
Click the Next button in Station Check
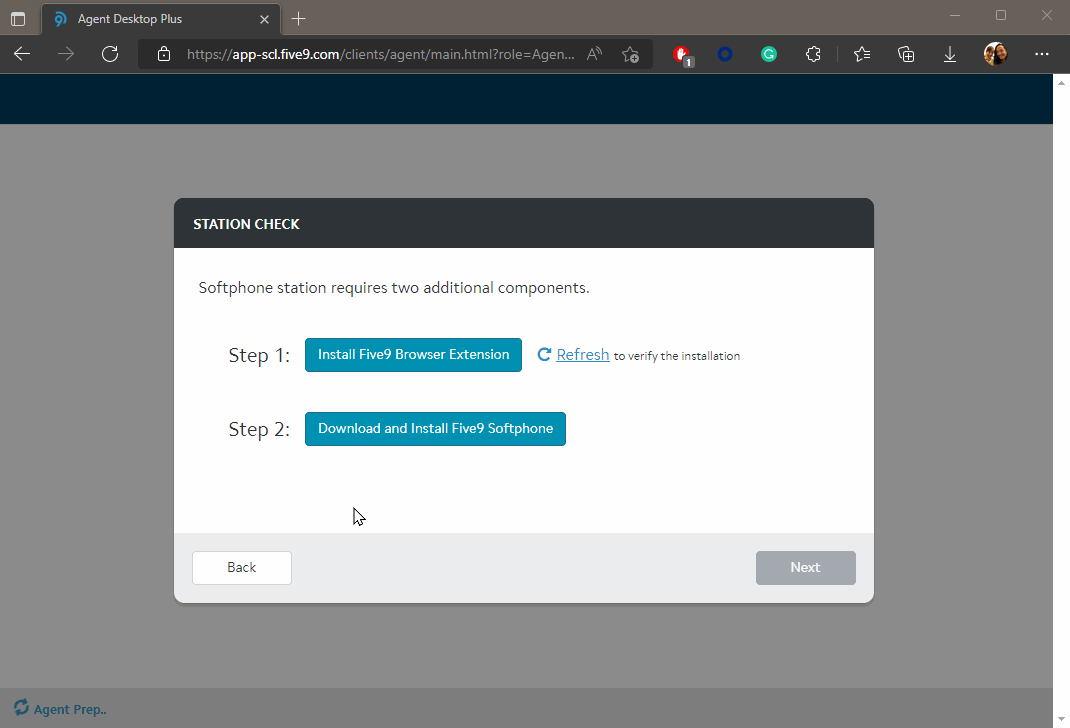click(805, 568)
